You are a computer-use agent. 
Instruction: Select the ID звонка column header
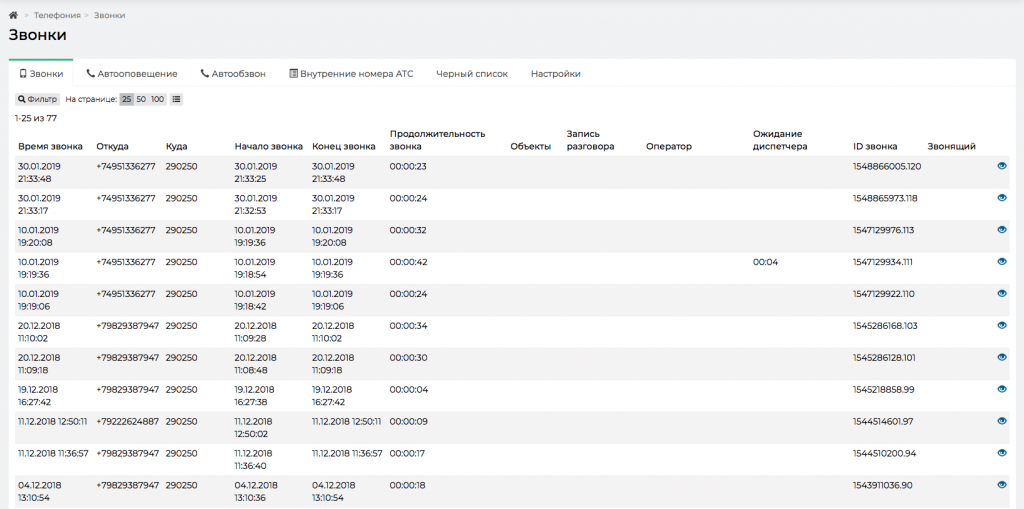(875, 146)
